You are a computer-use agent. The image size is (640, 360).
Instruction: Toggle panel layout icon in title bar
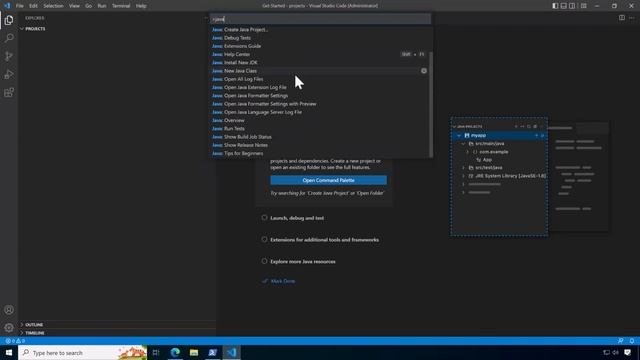click(x=564, y=6)
